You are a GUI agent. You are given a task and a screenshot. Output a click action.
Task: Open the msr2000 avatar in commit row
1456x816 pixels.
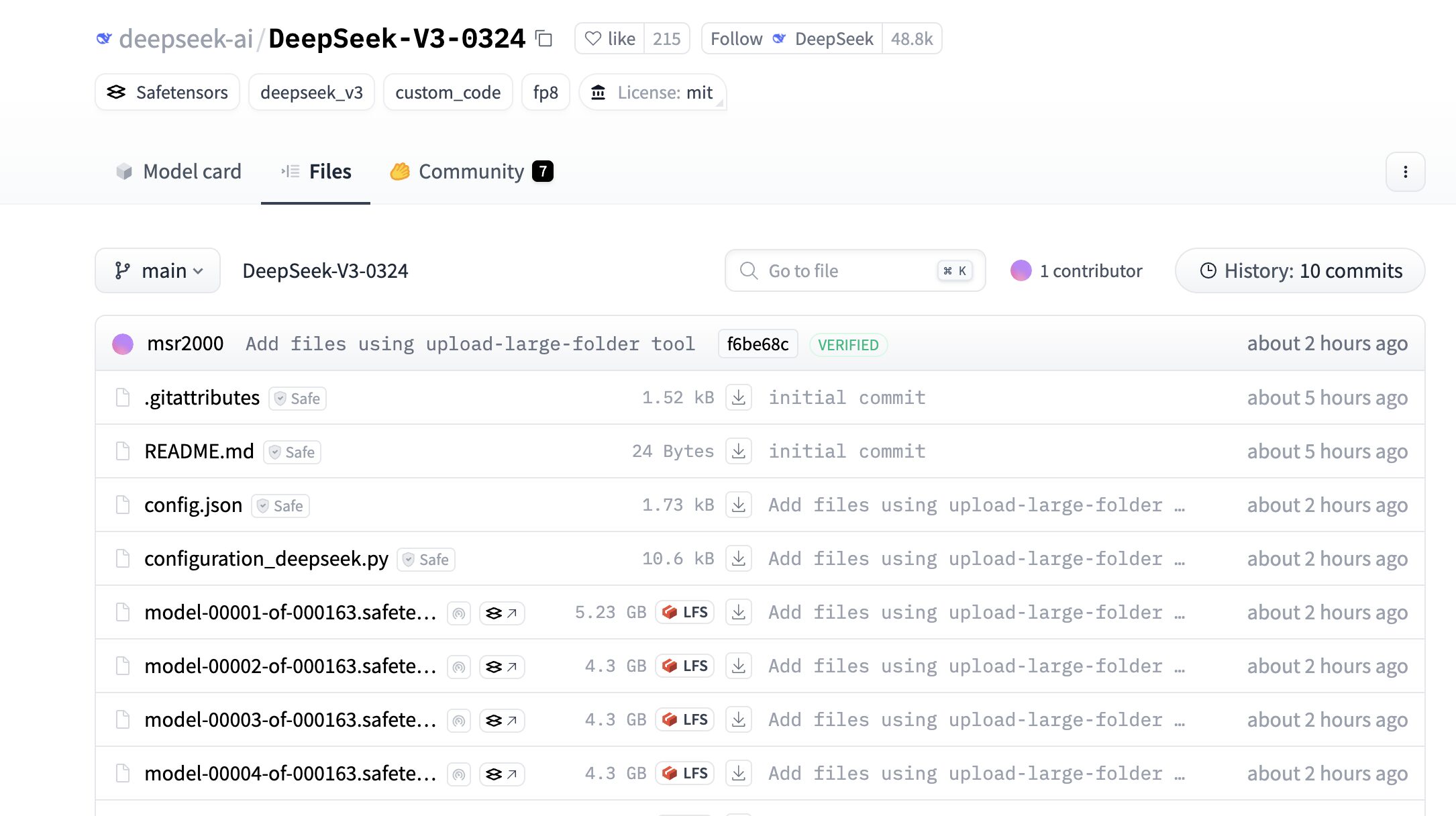(x=123, y=344)
